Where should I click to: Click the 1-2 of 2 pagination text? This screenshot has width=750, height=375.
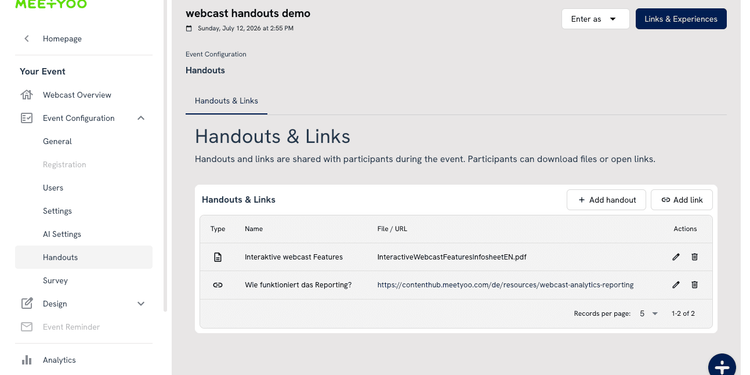tap(683, 314)
